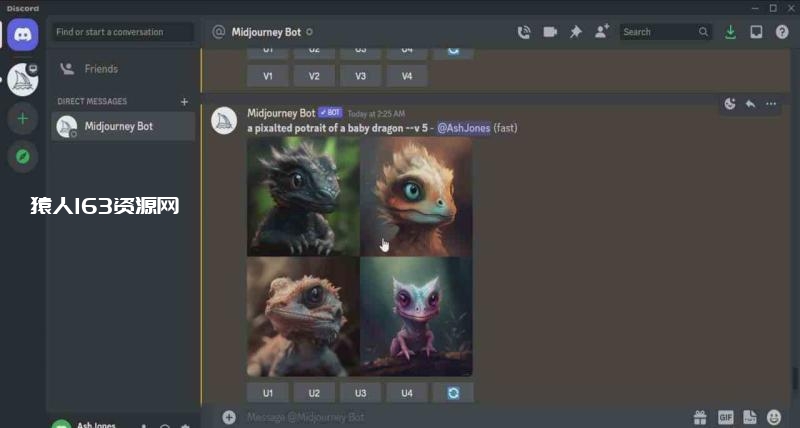Open Discord home direct messages icon
800x428 pixels.
22,35
